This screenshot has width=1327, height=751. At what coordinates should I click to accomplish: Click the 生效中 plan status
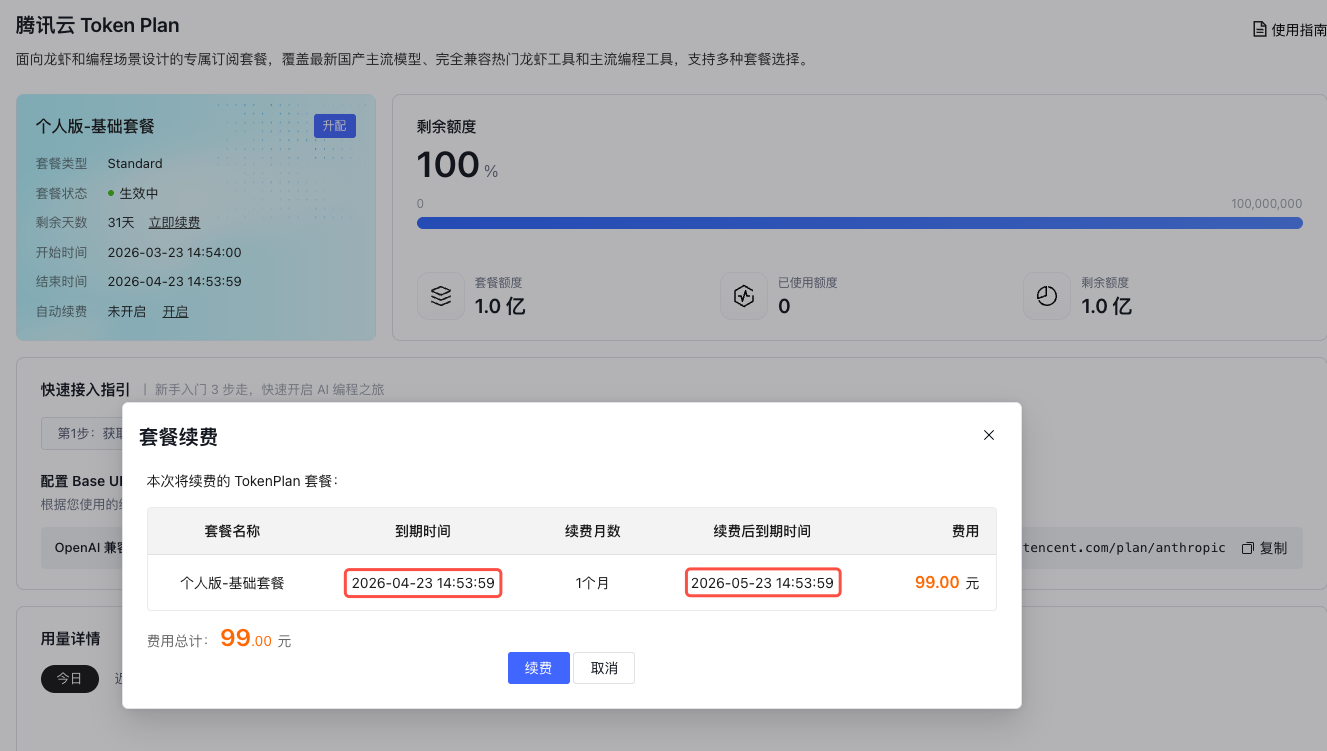tap(133, 193)
